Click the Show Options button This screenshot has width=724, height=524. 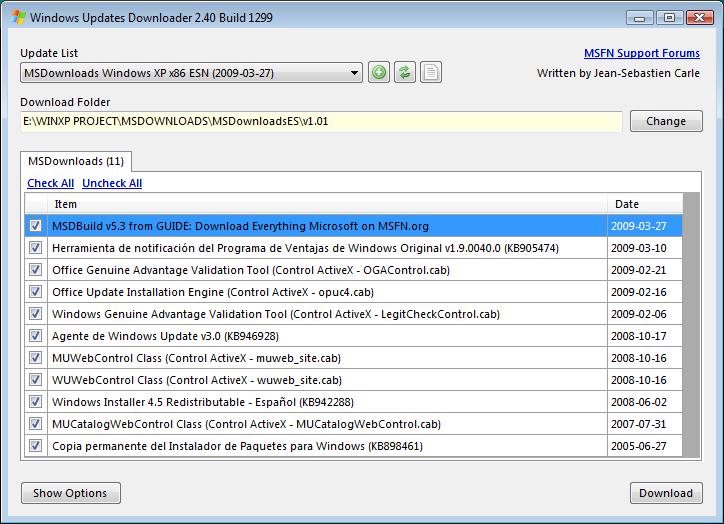71,493
